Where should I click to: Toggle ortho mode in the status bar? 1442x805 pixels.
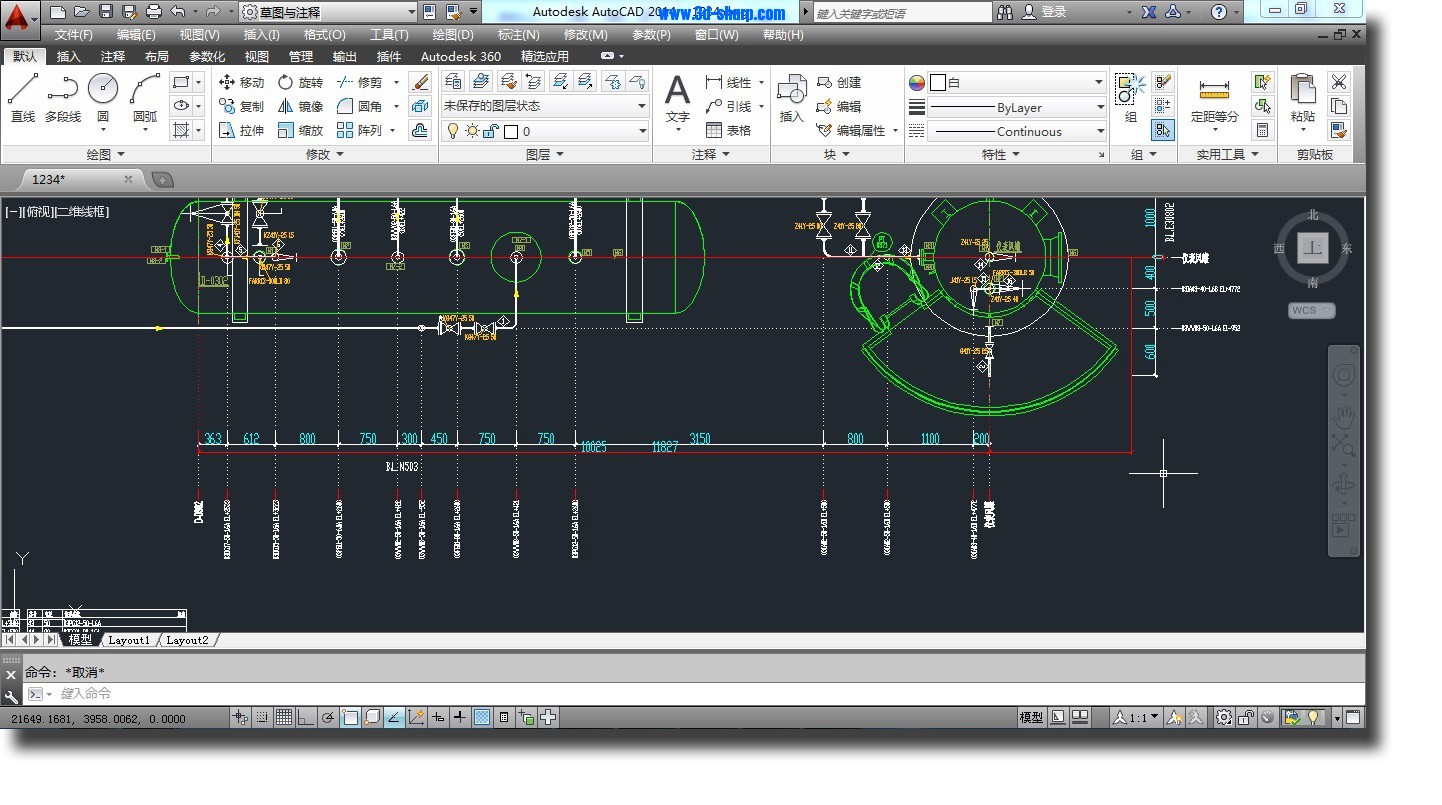coord(305,717)
